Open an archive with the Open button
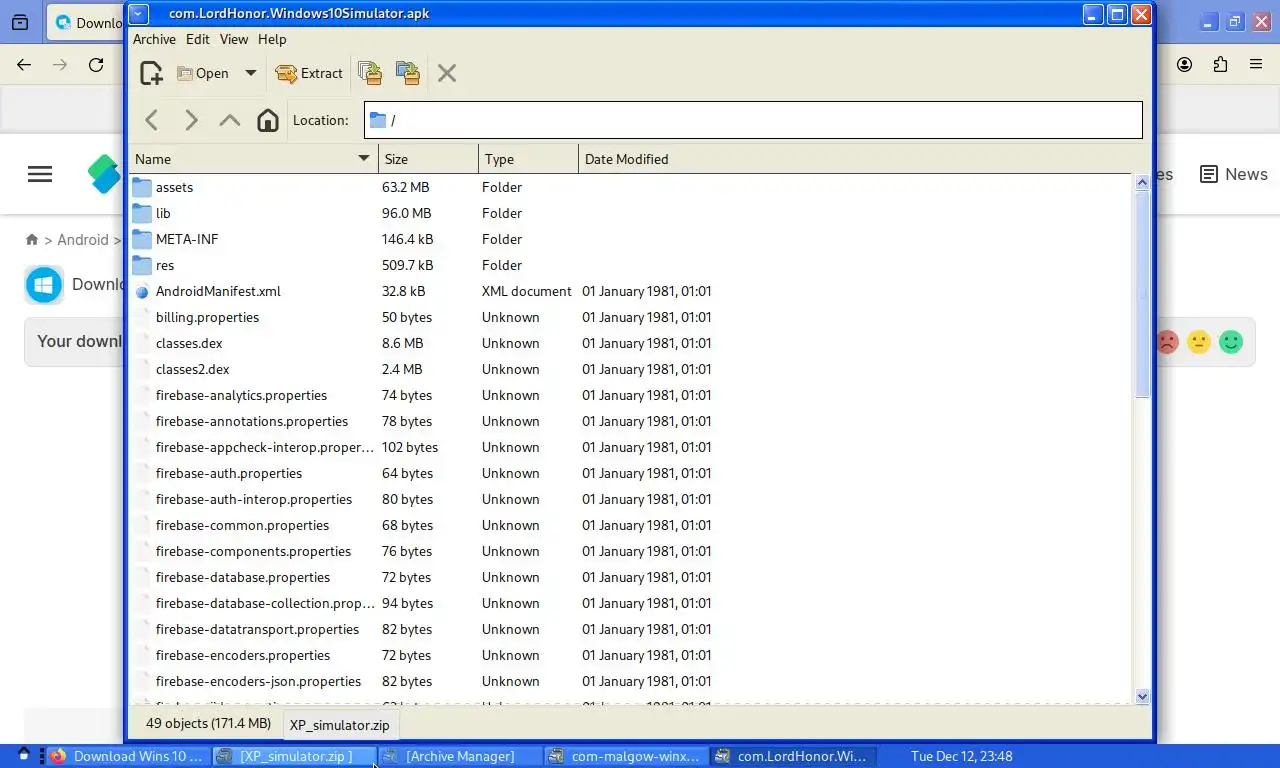Screen dimensions: 1280x768 (203, 73)
